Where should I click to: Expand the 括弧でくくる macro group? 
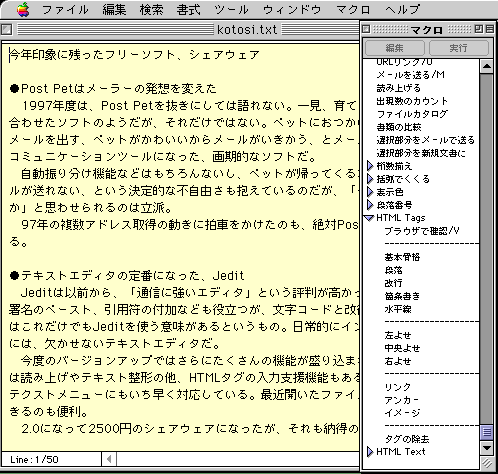[370, 179]
